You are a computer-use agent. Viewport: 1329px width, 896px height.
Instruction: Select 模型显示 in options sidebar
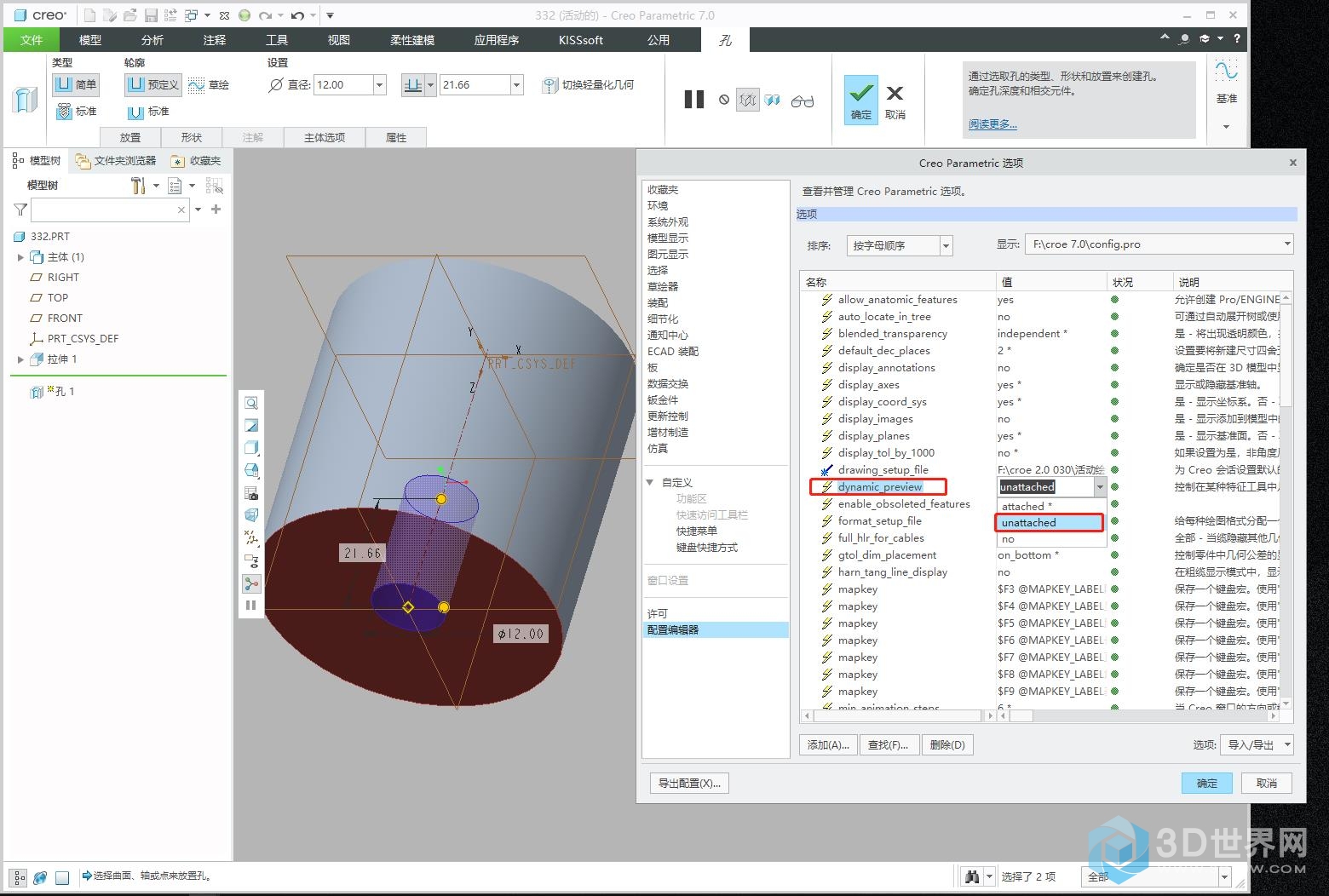tap(668, 238)
